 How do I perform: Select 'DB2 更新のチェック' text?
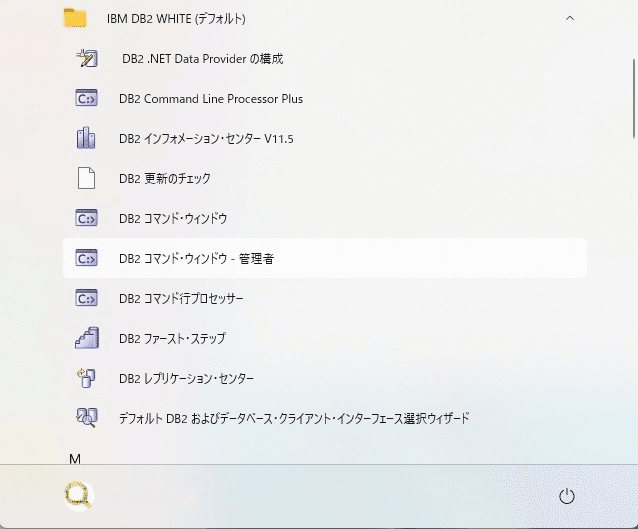[x=165, y=178]
